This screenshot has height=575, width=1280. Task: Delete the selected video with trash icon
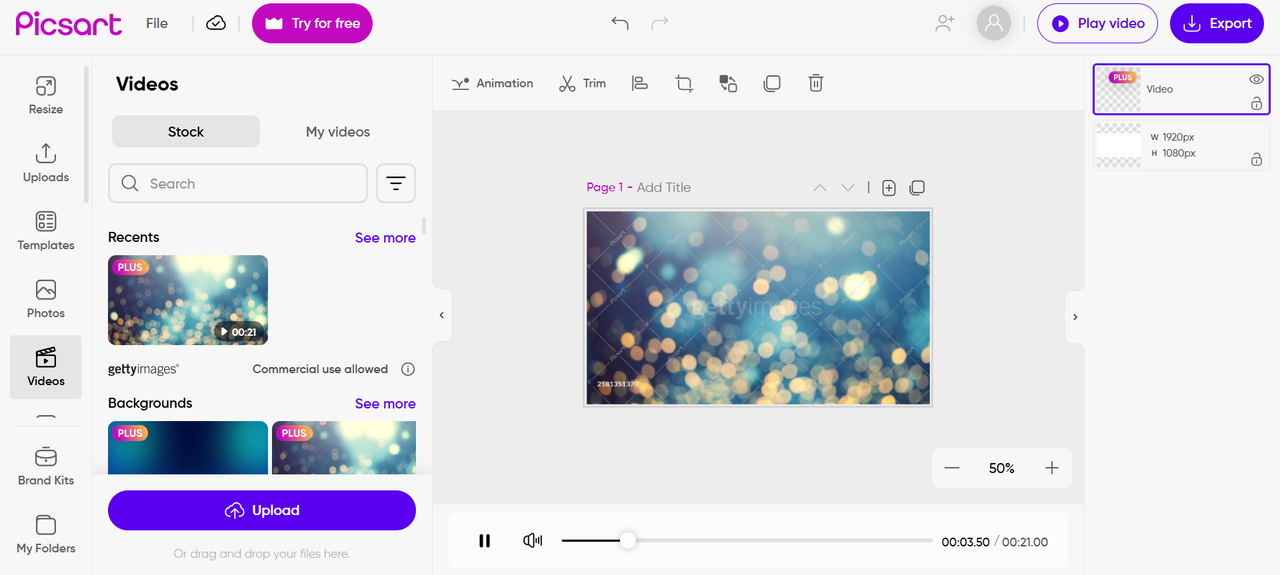(816, 83)
